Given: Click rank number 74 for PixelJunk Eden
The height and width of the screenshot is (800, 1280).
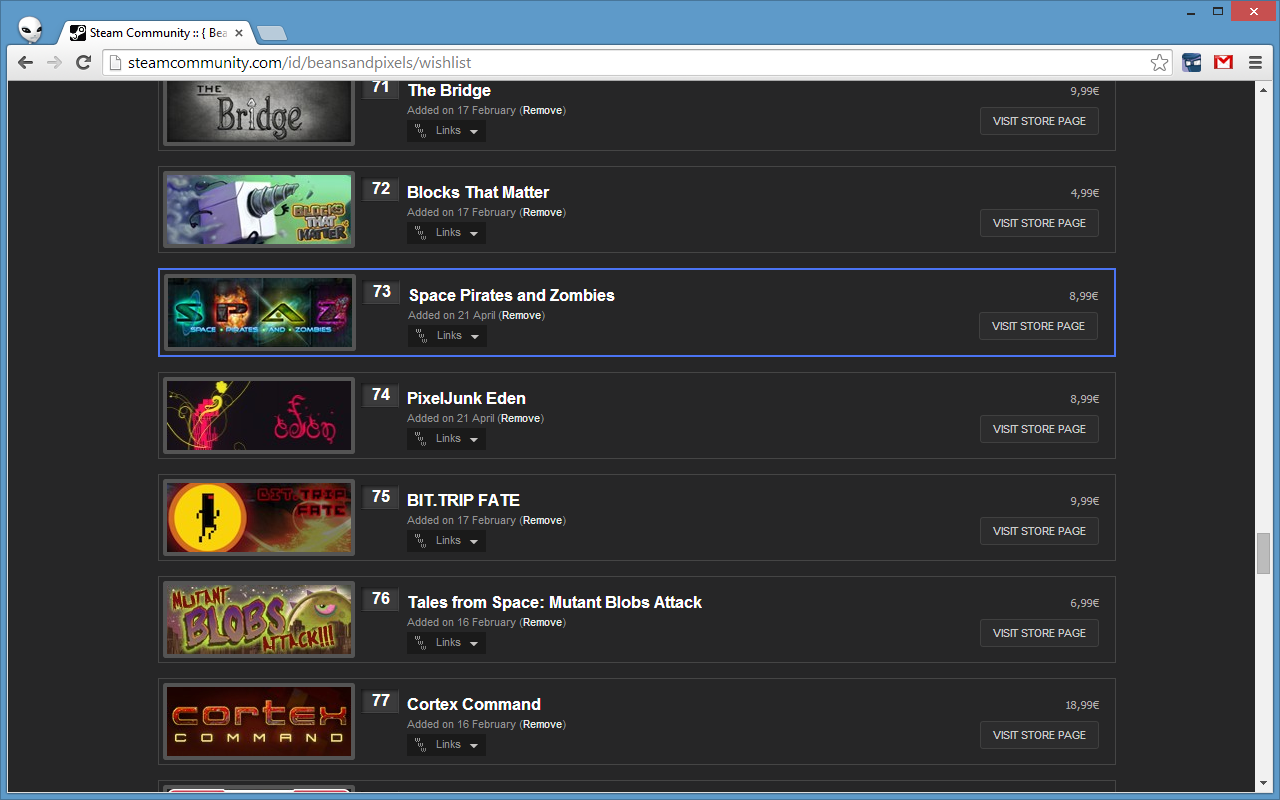Looking at the screenshot, I should click(x=381, y=395).
